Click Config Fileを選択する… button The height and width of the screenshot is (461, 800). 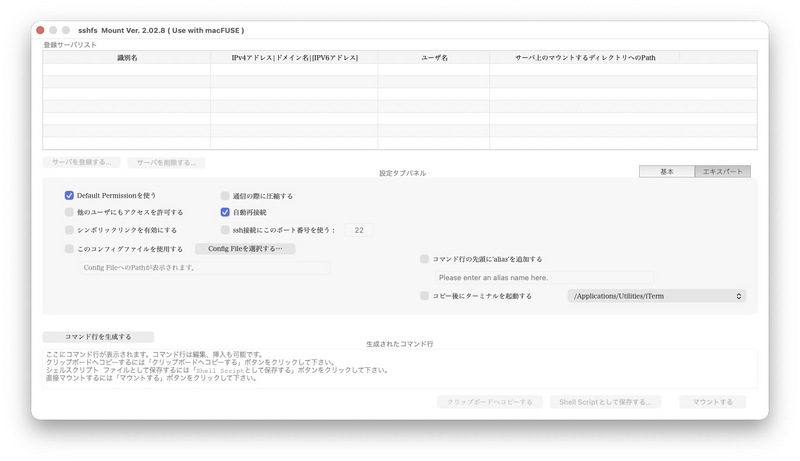pyautogui.click(x=245, y=248)
